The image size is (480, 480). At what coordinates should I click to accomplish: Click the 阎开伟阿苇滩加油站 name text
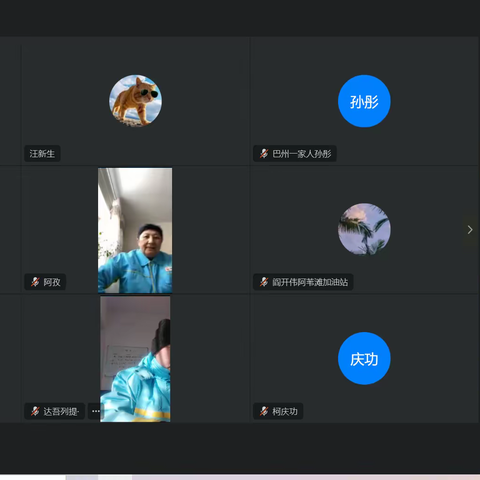310,282
